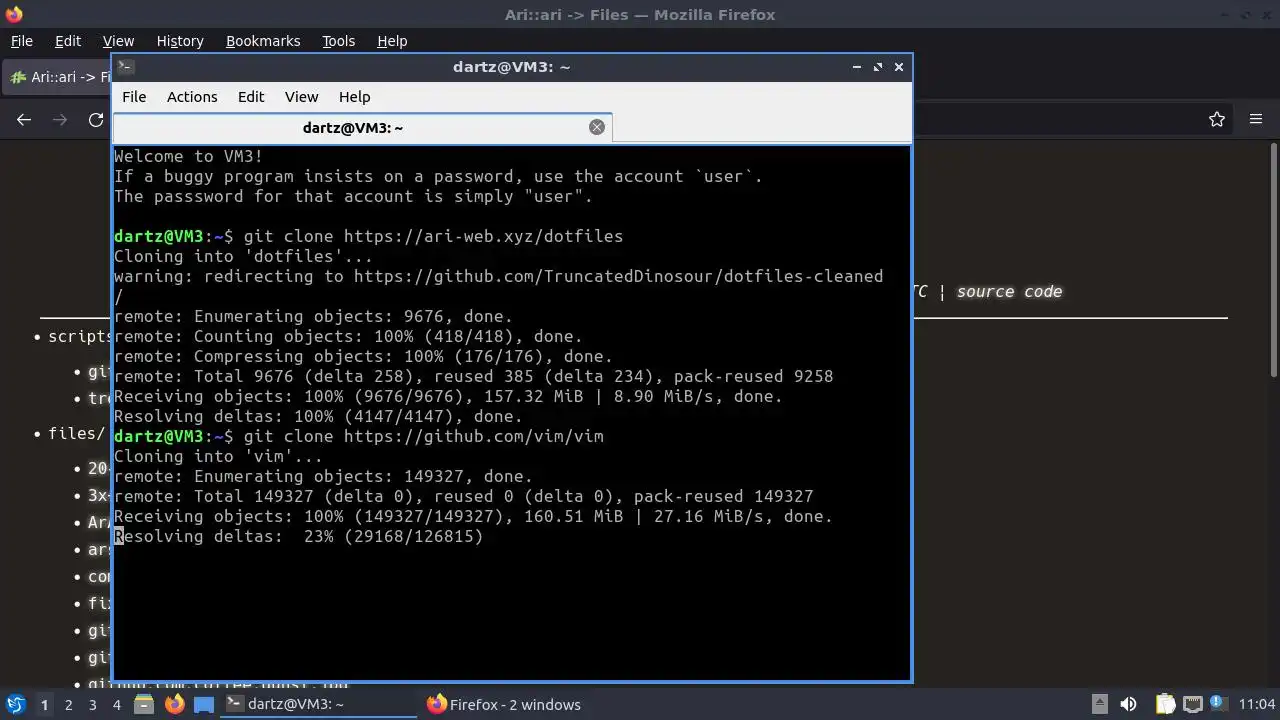1280x720 pixels.
Task: Launch Firefox from the taskbar quick launcher
Action: 174,704
